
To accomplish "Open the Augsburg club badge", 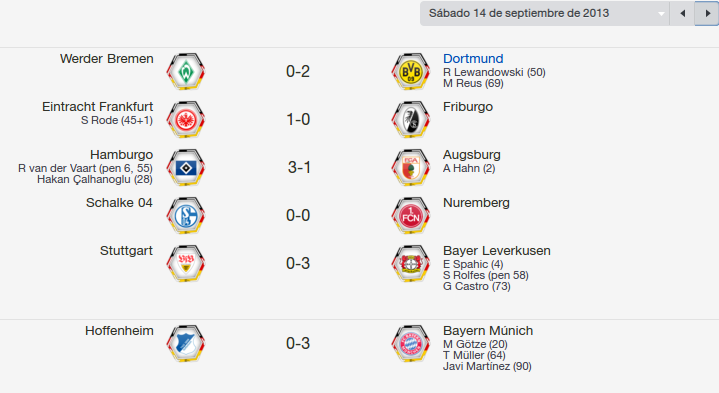I will click(x=411, y=168).
